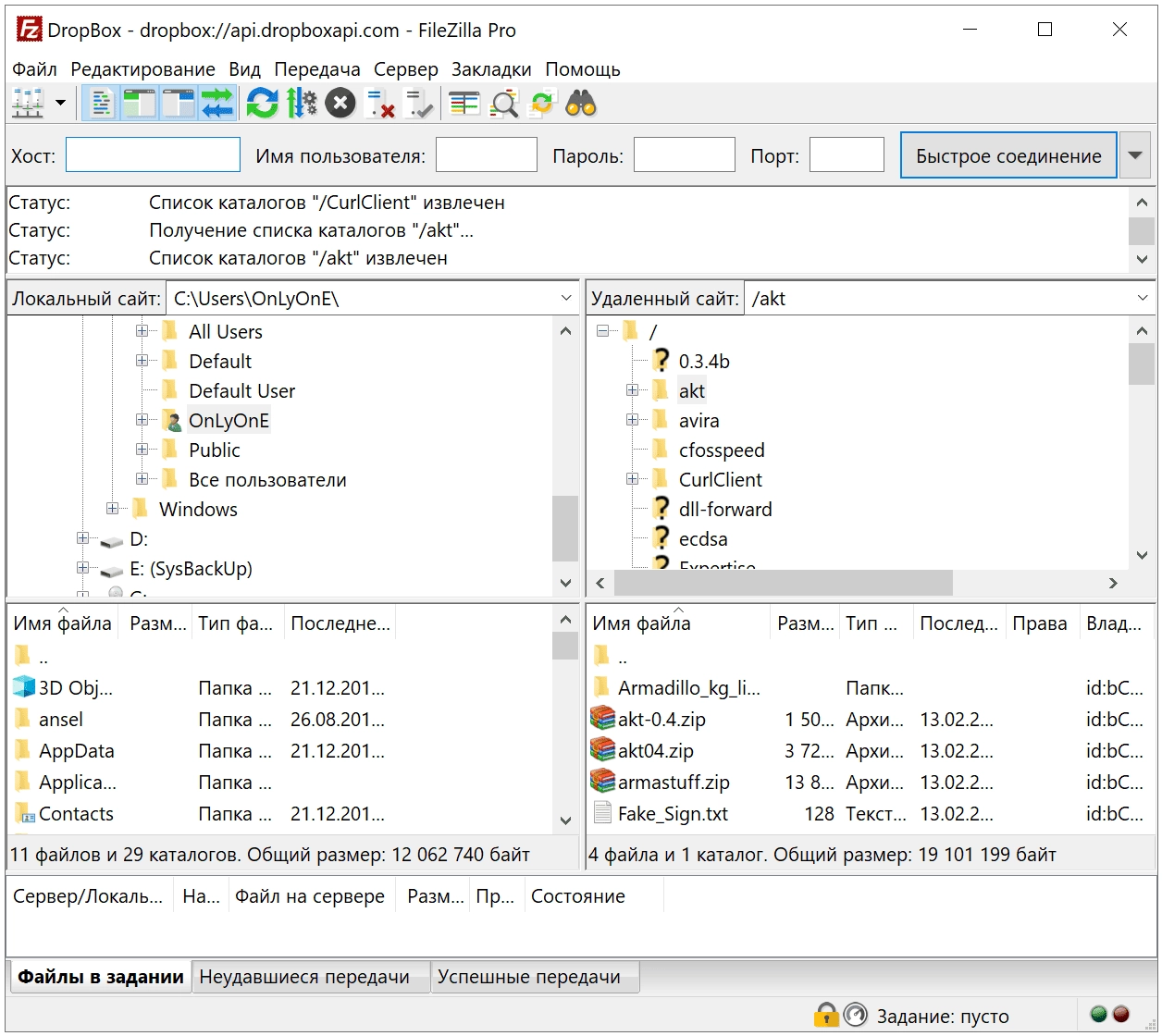Screen dimensions: 1162x1036
Task: Select the AppData folder icon
Action: (23, 750)
